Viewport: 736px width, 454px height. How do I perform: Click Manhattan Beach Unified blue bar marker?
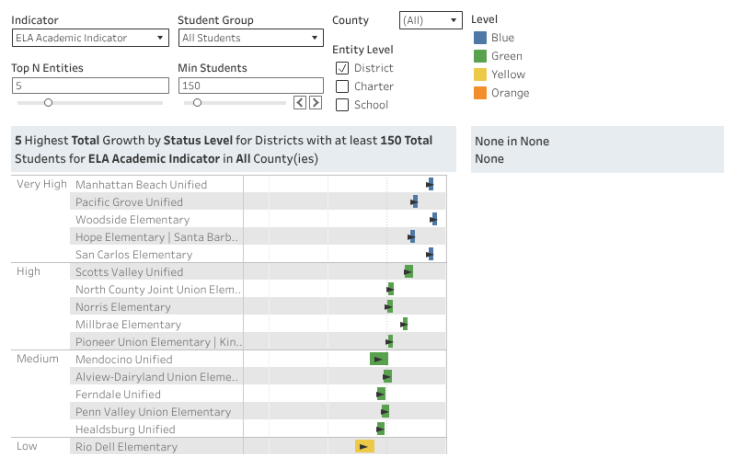430,184
